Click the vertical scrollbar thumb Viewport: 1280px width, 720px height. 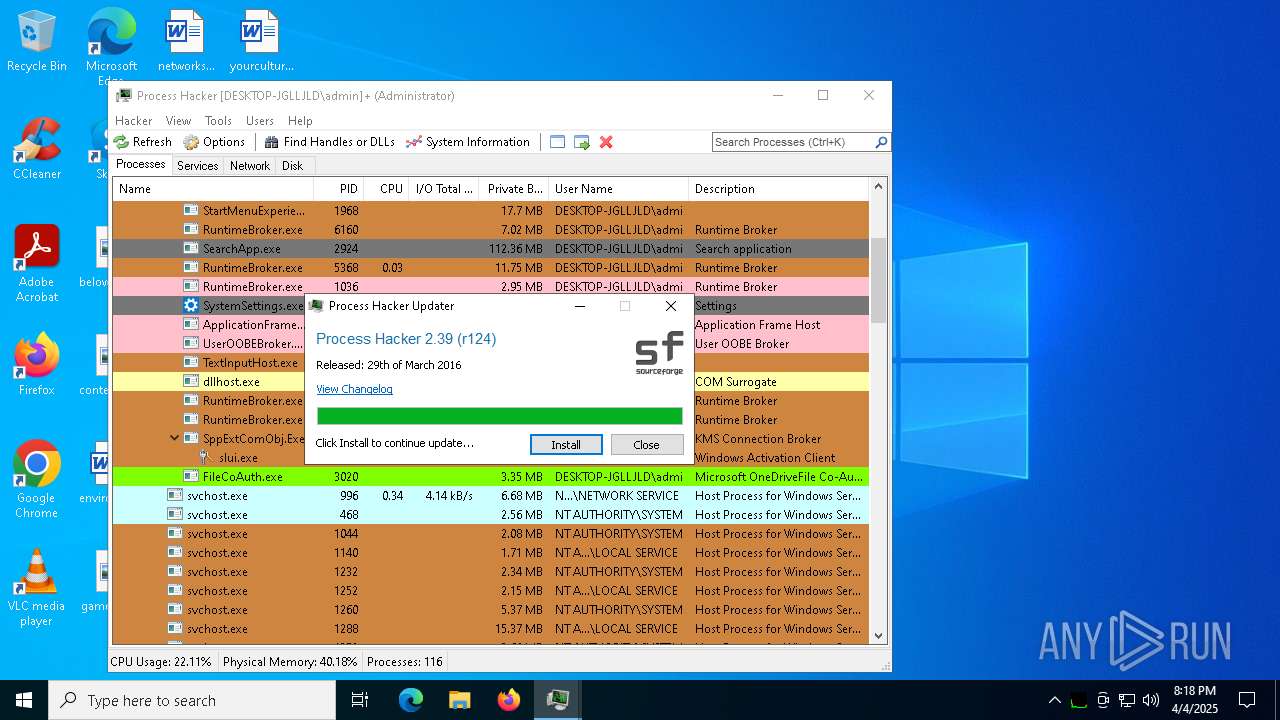[879, 280]
